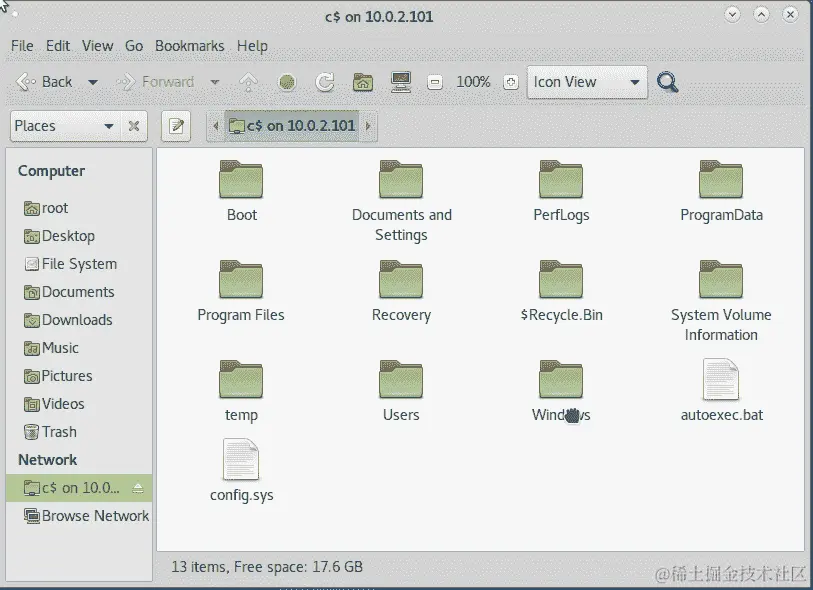Select Browse Network in the sidebar
This screenshot has width=813, height=590.
tap(79, 516)
